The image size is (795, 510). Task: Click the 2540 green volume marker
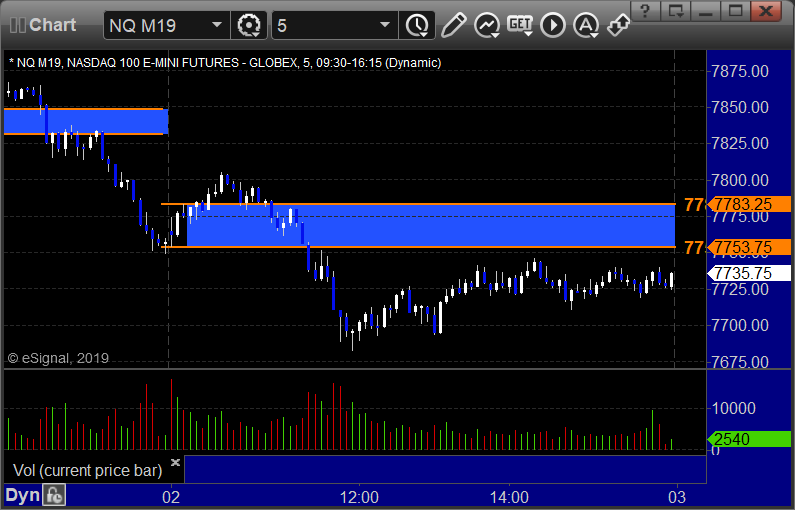(749, 439)
